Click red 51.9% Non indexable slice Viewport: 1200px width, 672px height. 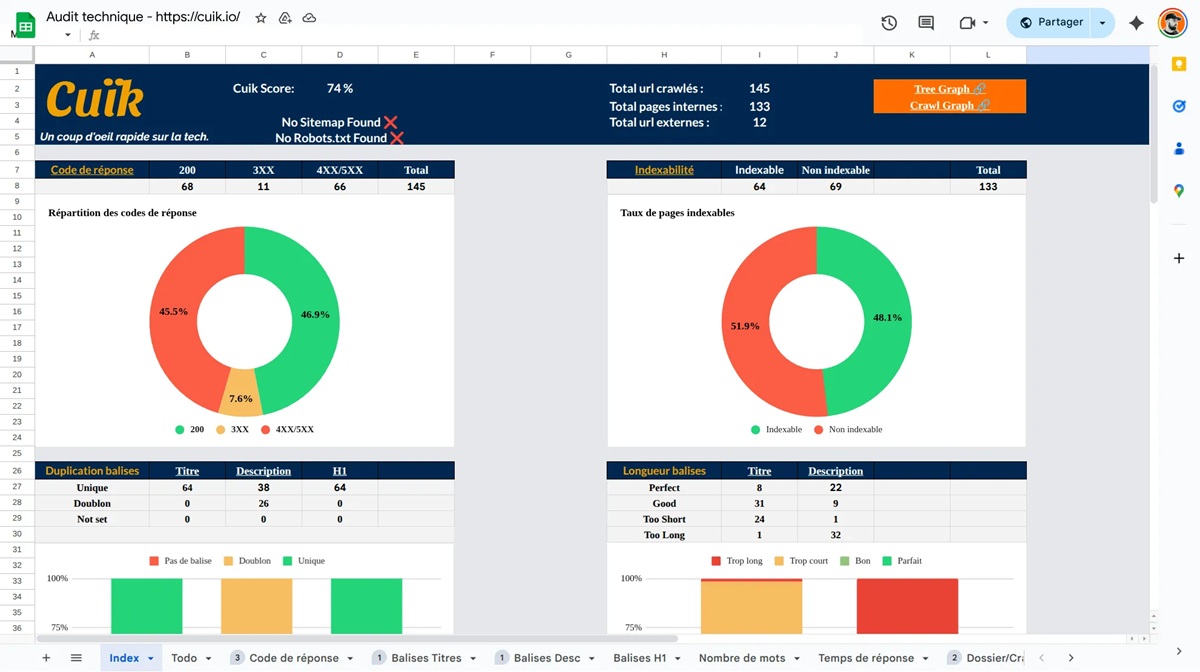(x=747, y=325)
